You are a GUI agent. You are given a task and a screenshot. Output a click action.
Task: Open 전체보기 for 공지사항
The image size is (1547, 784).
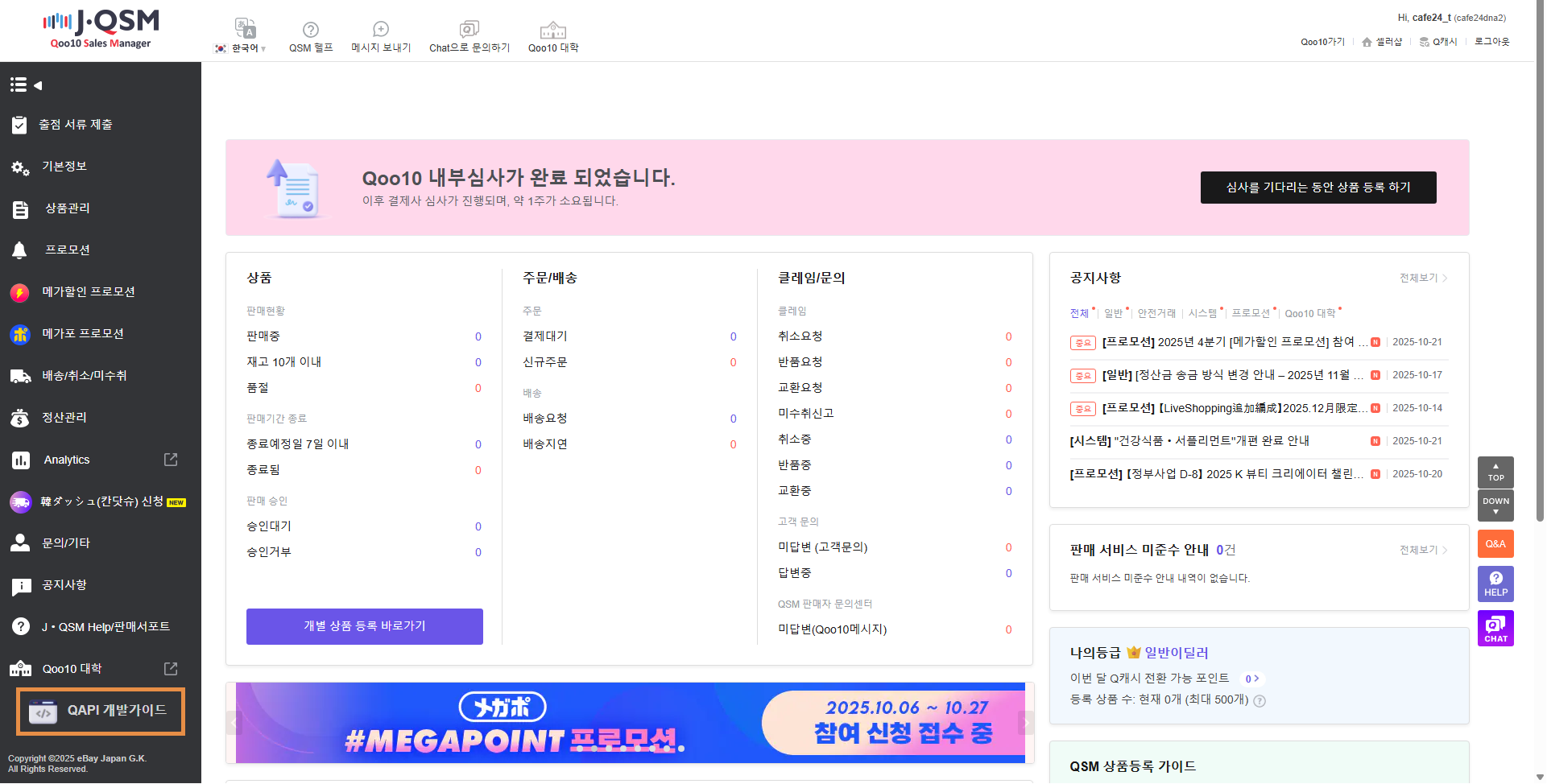pyautogui.click(x=1423, y=278)
